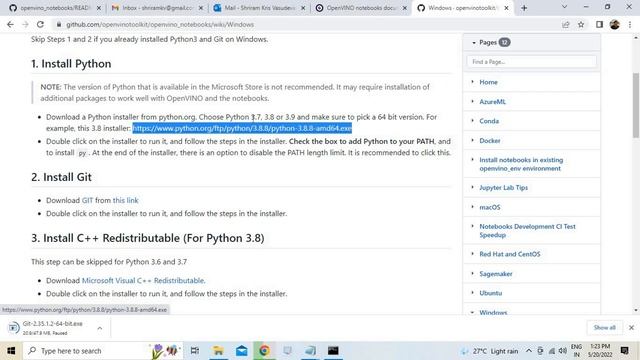This screenshot has width=640, height=360.
Task: Close the downloads bar
Action: click(631, 328)
